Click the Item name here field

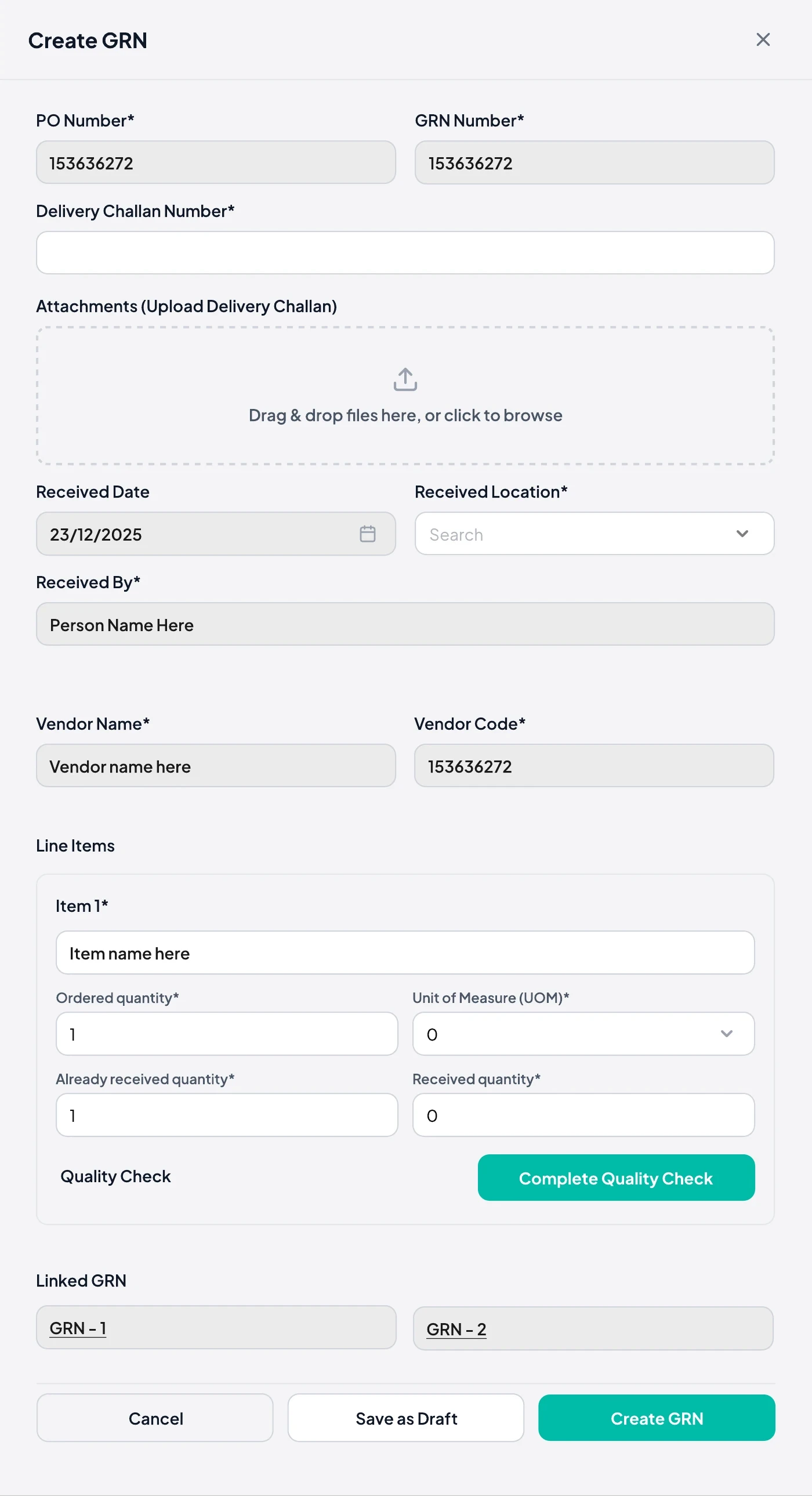click(x=405, y=952)
